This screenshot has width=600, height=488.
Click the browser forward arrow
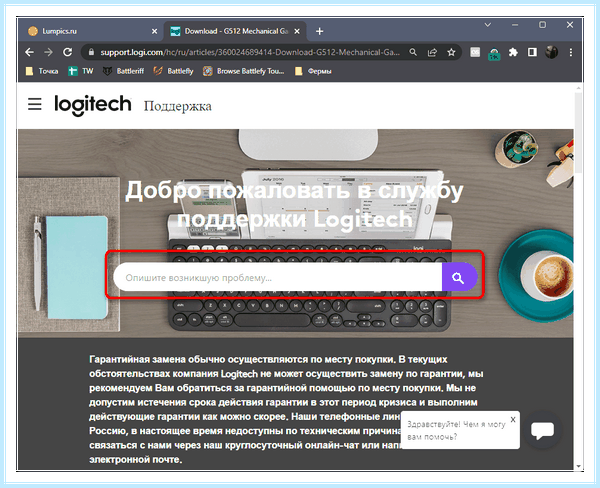pos(48,52)
